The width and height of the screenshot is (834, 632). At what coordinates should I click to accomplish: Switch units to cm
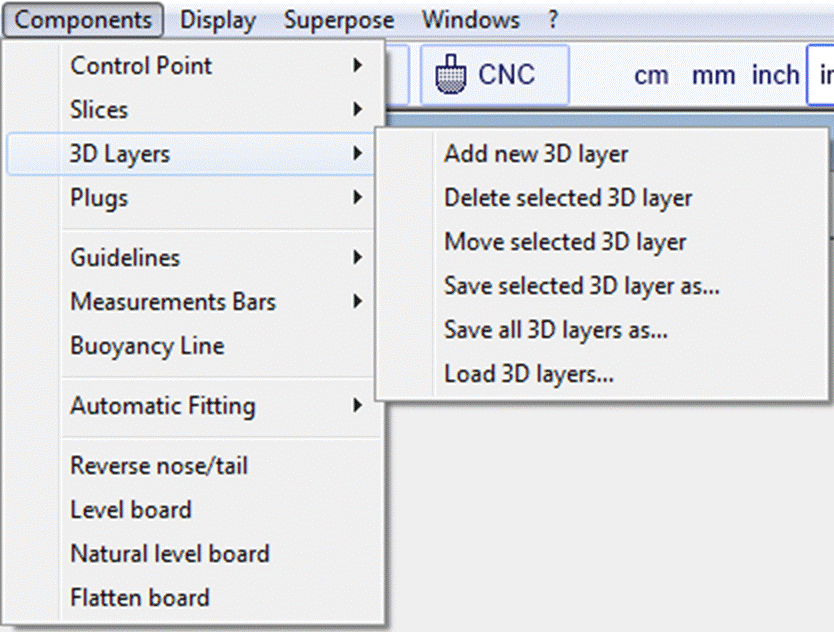click(x=651, y=75)
